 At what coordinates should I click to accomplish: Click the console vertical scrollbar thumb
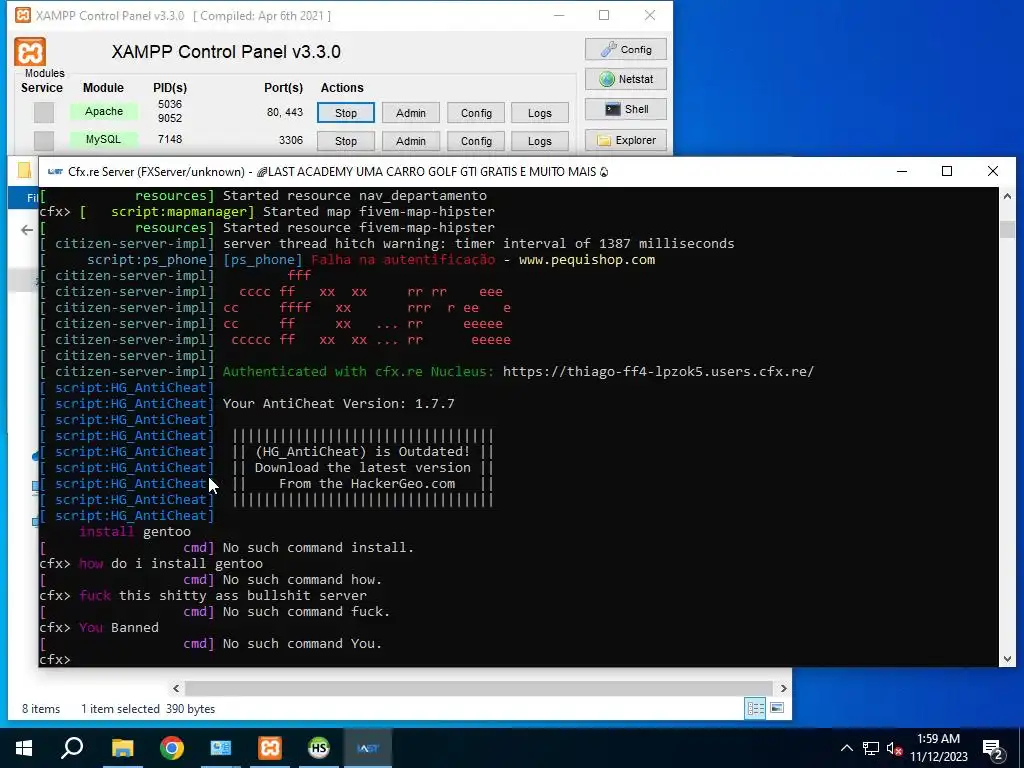[1007, 229]
